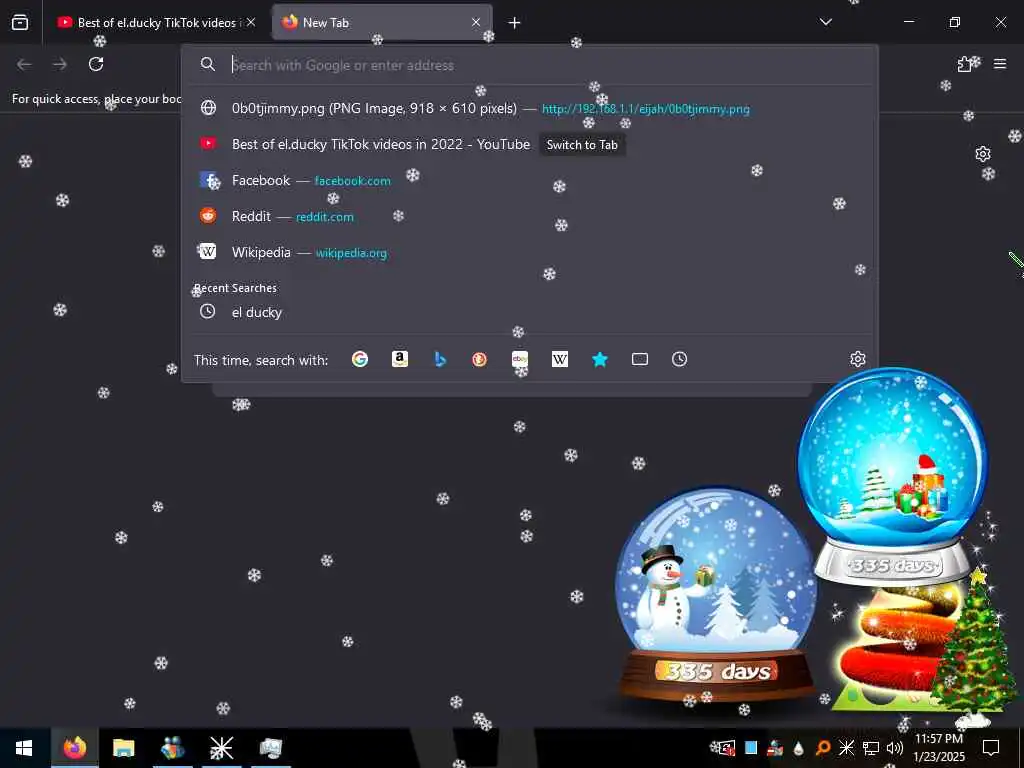This screenshot has height=768, width=1024.
Task: Choose the Wikipedia suggestion
Action: 530,252
